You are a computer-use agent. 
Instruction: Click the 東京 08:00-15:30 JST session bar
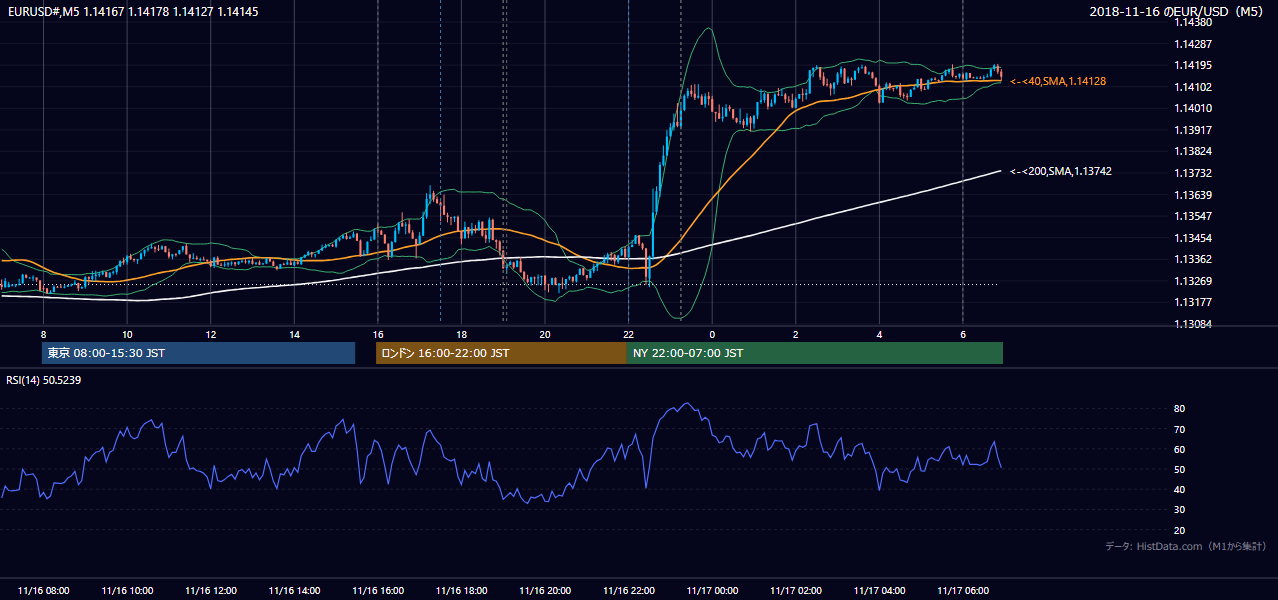pos(198,353)
